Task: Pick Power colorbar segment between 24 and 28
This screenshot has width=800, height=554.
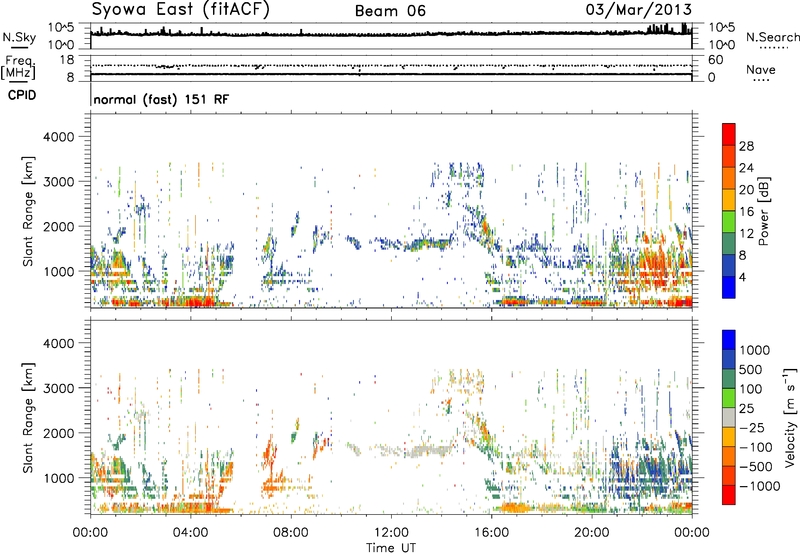Action: pyautogui.click(x=729, y=157)
